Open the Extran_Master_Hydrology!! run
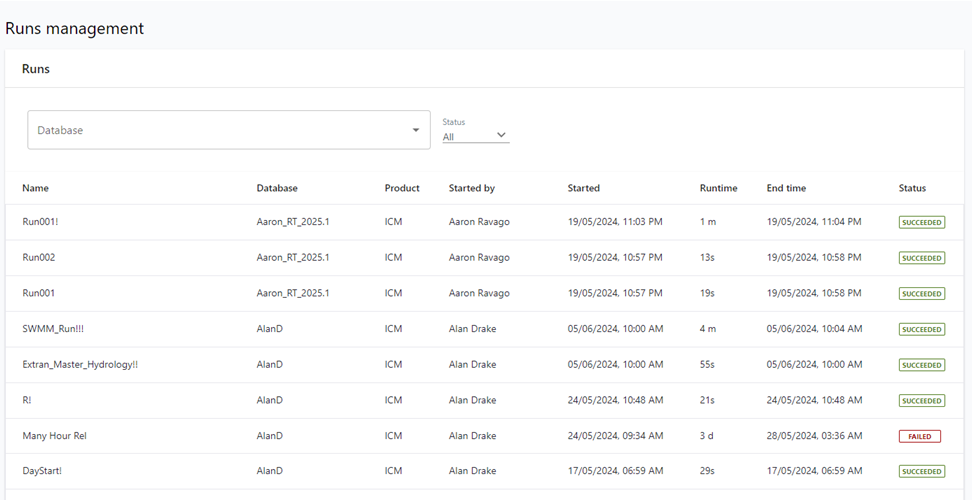This screenshot has width=972, height=504. coord(80,365)
